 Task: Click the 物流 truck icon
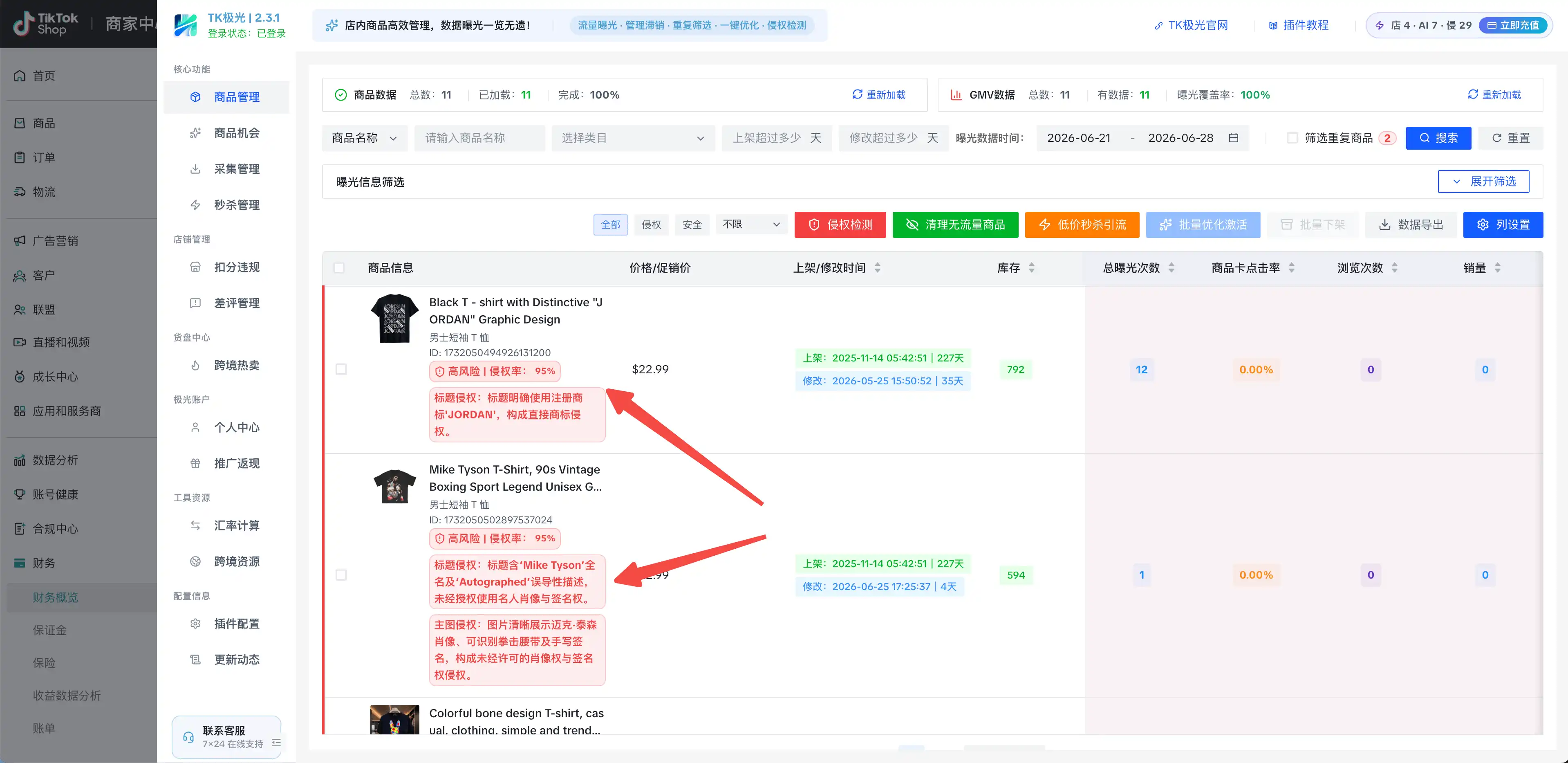pos(20,192)
